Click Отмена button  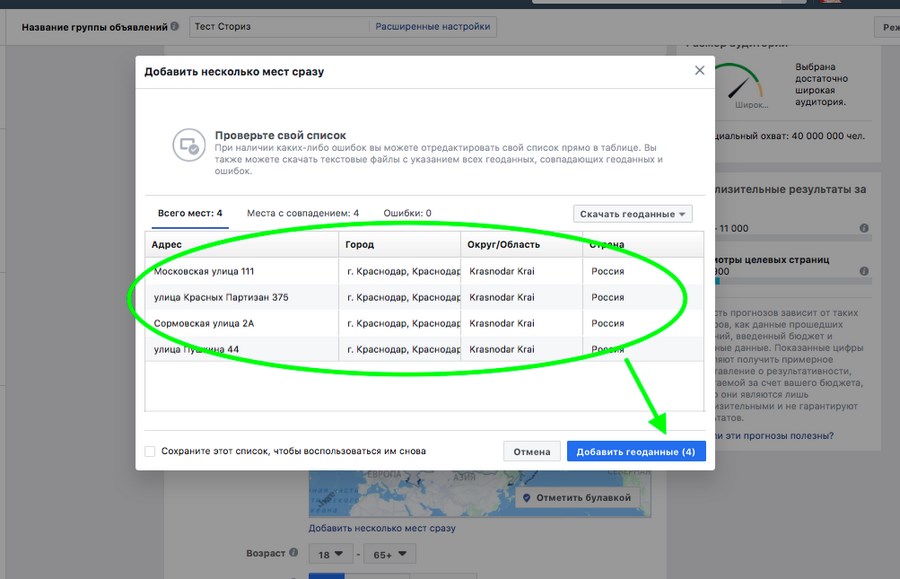[x=532, y=452]
